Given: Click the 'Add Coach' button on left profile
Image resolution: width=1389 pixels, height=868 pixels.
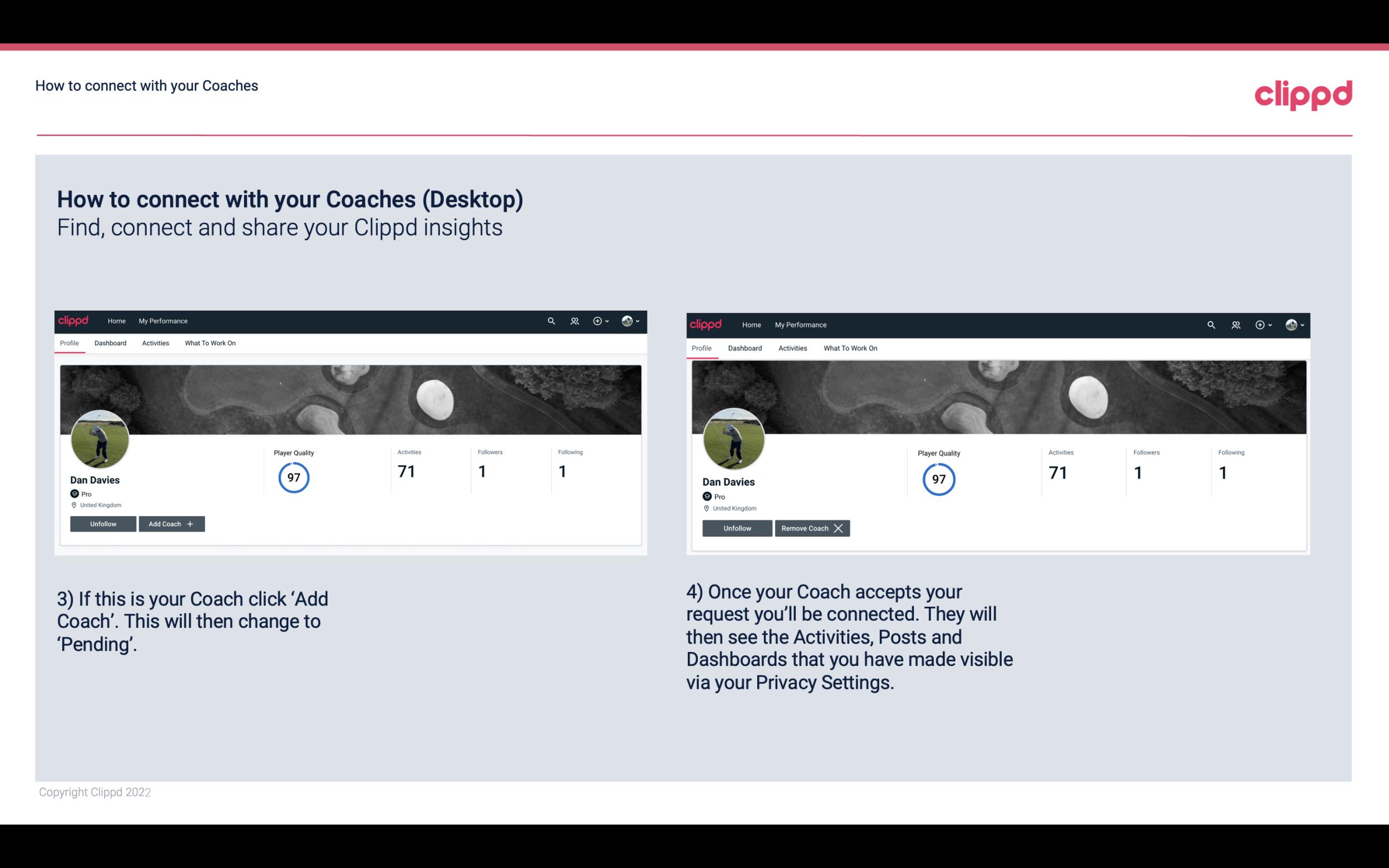Looking at the screenshot, I should tap(170, 523).
